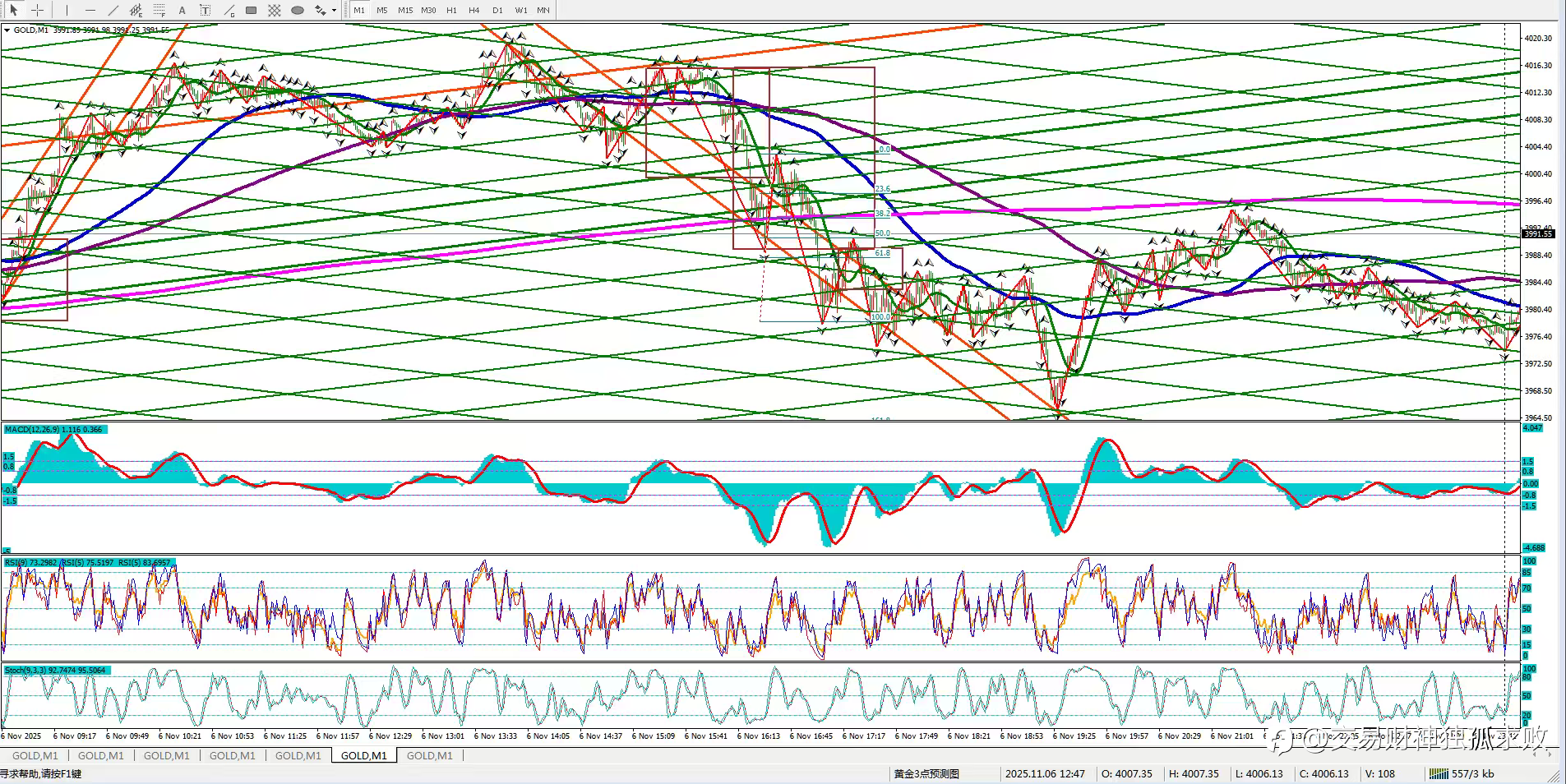The width and height of the screenshot is (1566, 784).
Task: Switch chart to W1 weekly timeframe
Action: pos(521,11)
